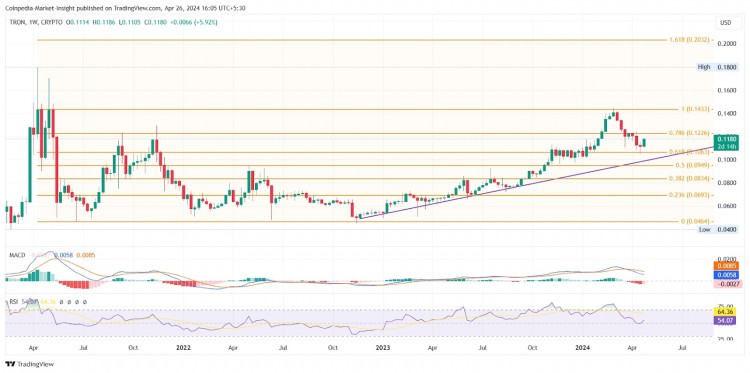This screenshot has width=750, height=373.
Task: Click the orange MACD axis tag 0.0085
Action: tap(726, 266)
